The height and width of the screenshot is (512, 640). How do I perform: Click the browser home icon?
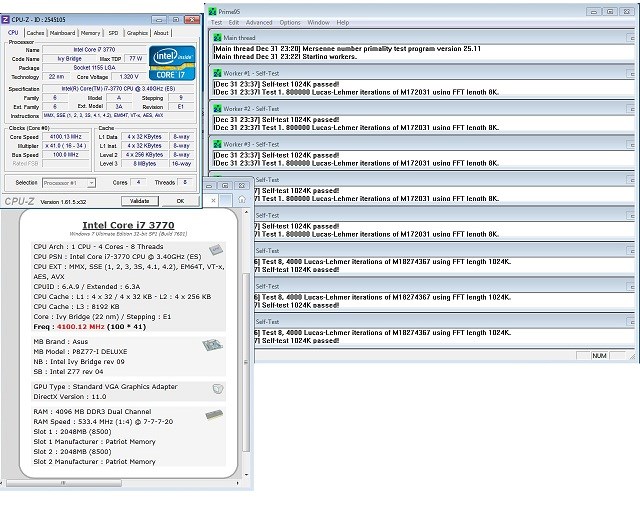[x=242, y=200]
